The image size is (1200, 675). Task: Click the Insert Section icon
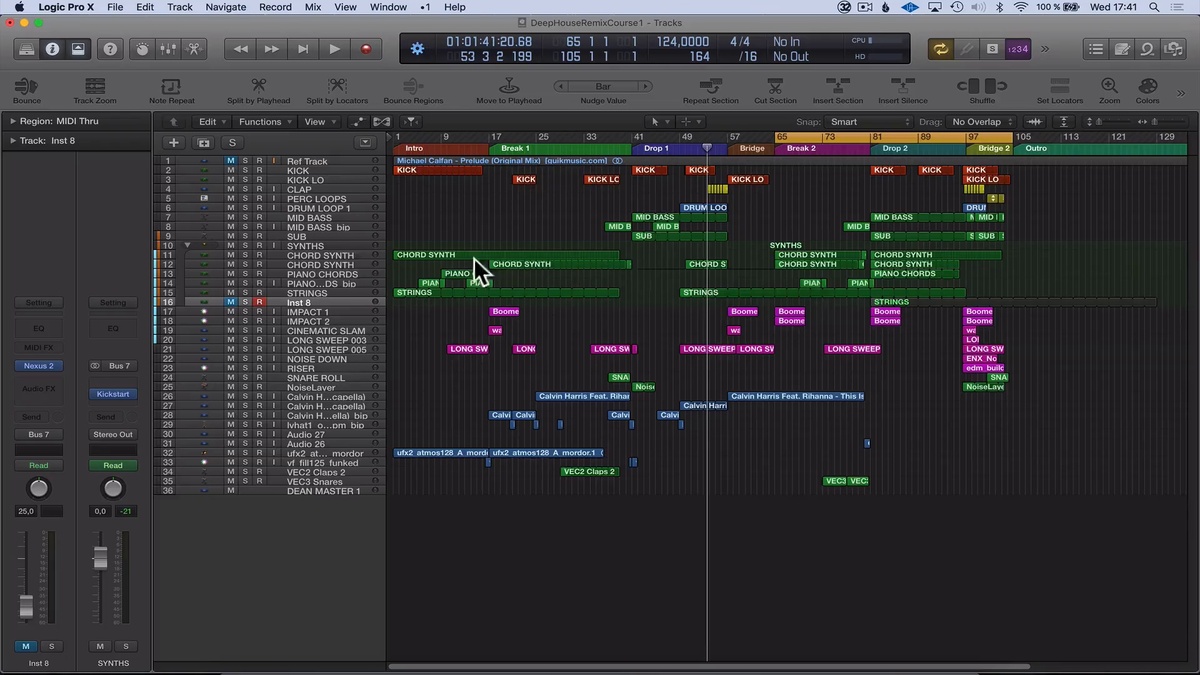click(837, 87)
